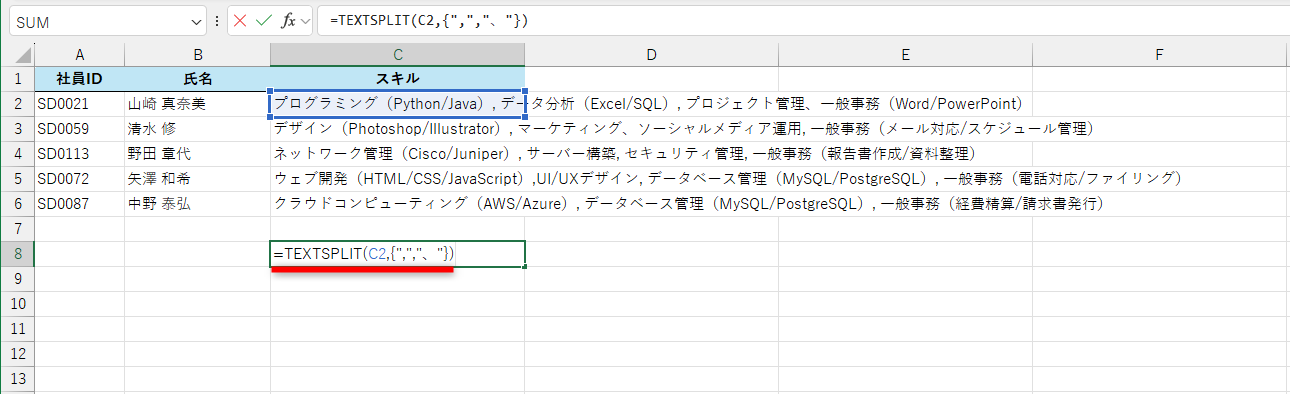Select row 10 header
The image size is (1290, 394).
pyautogui.click(x=17, y=304)
